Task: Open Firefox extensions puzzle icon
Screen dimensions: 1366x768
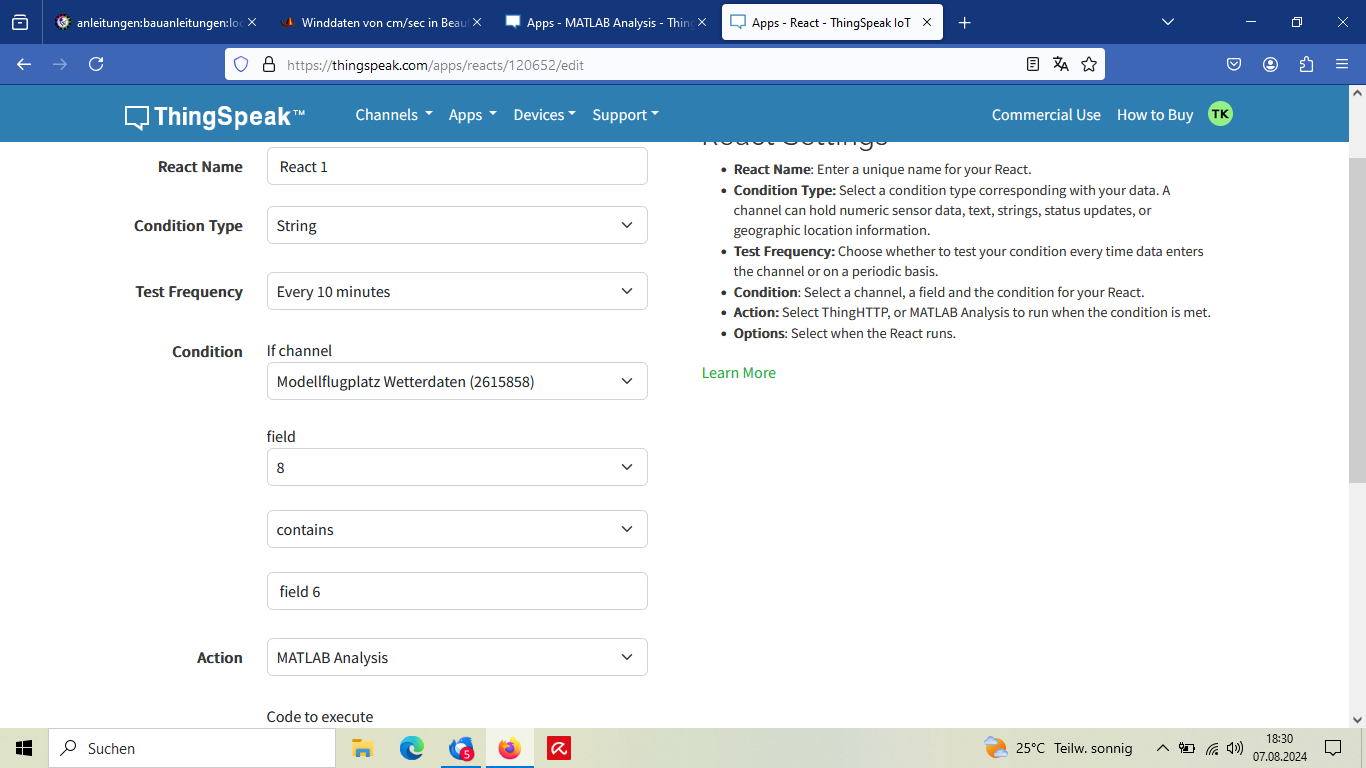Action: pyautogui.click(x=1306, y=64)
